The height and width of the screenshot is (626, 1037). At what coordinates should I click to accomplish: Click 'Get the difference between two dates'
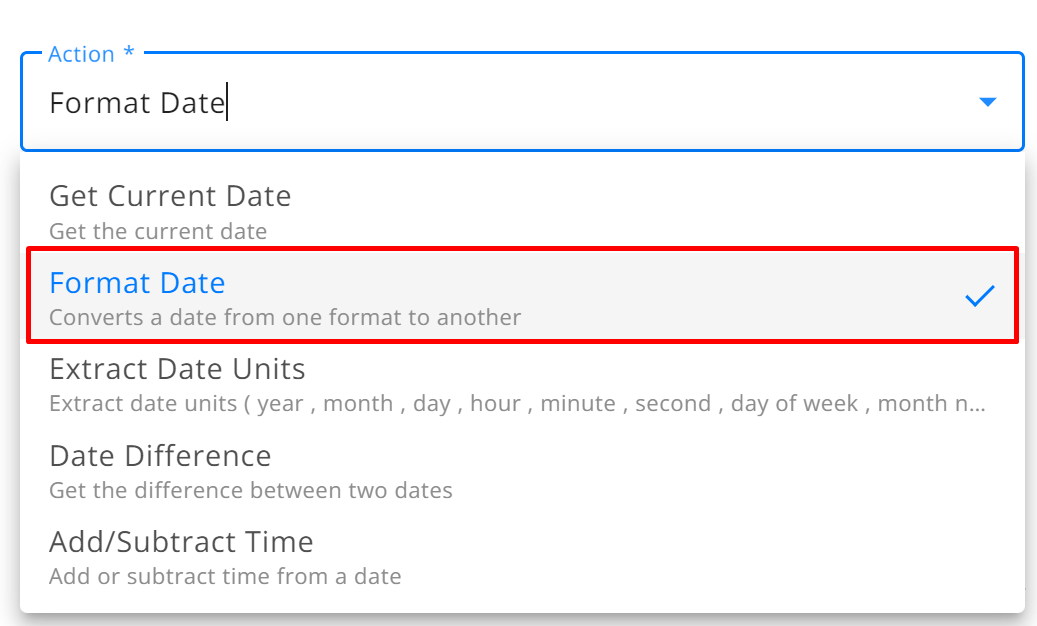[251, 490]
